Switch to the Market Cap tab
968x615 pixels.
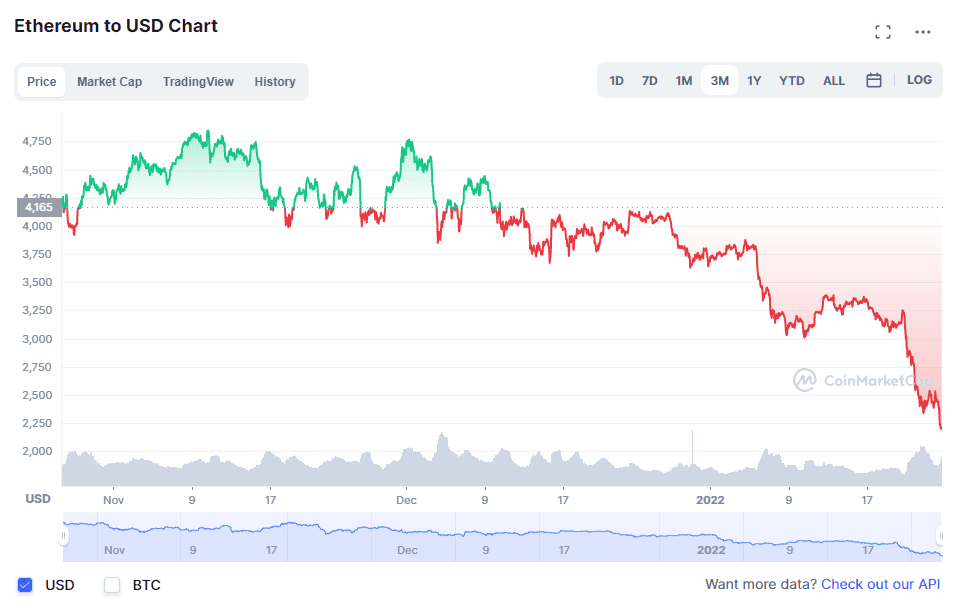[x=109, y=81]
